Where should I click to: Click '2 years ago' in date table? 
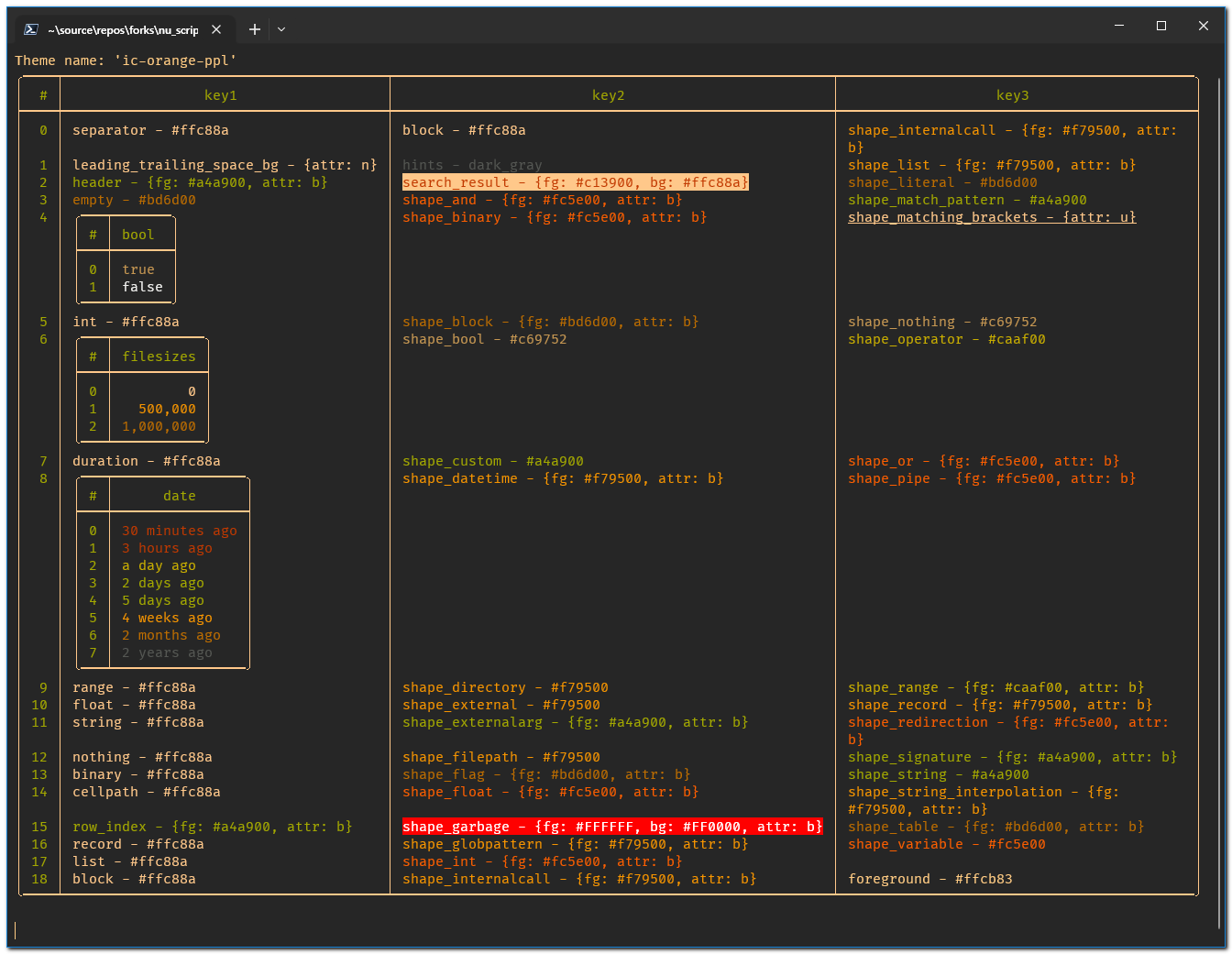[167, 652]
